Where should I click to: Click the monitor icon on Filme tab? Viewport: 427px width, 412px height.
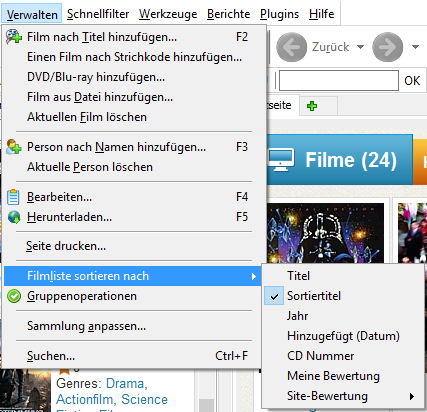281,159
